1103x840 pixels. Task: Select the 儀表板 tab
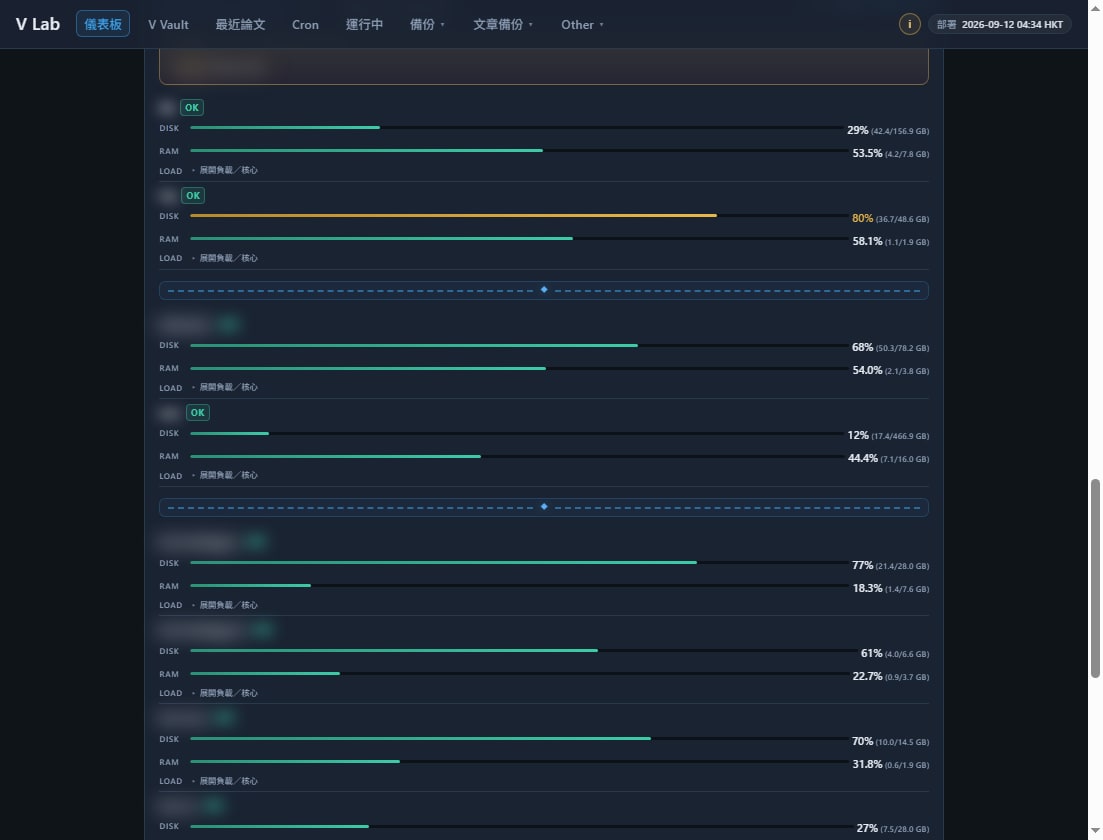103,24
